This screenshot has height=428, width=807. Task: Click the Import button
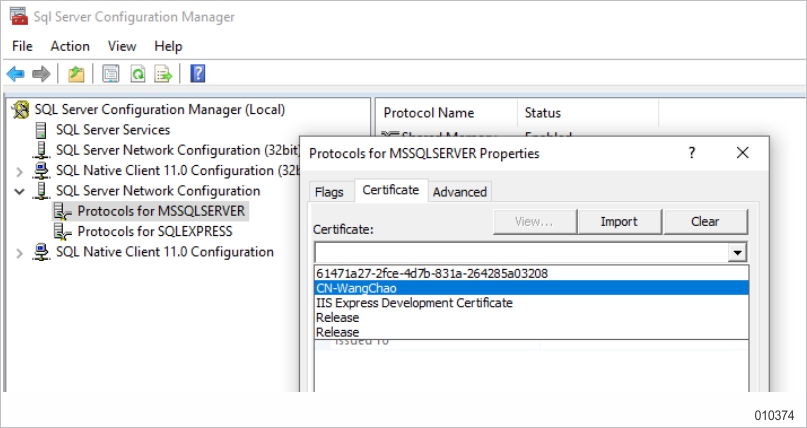pos(619,222)
